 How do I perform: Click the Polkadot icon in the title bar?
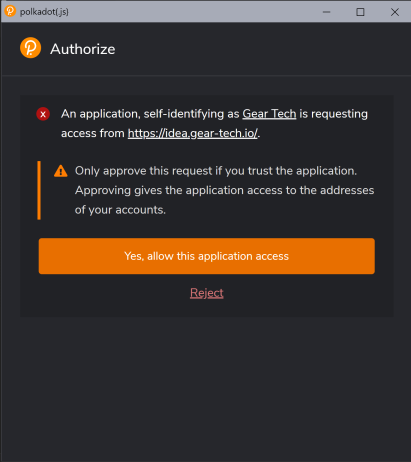(10, 11)
